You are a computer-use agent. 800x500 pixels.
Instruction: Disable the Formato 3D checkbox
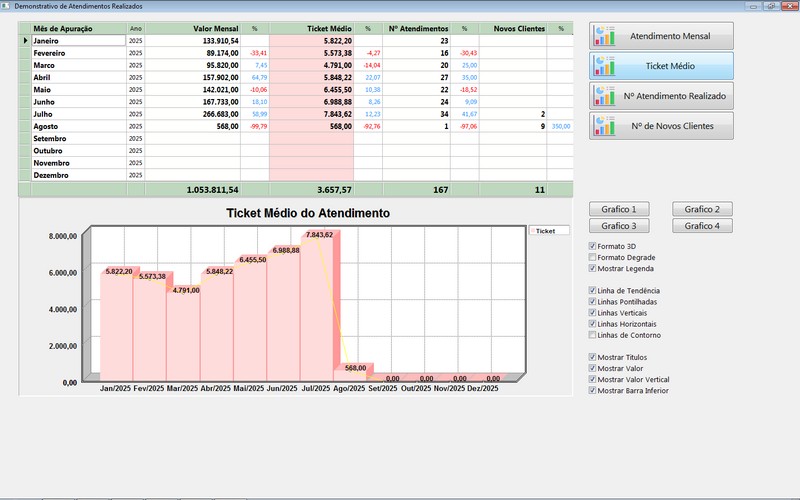(x=593, y=246)
